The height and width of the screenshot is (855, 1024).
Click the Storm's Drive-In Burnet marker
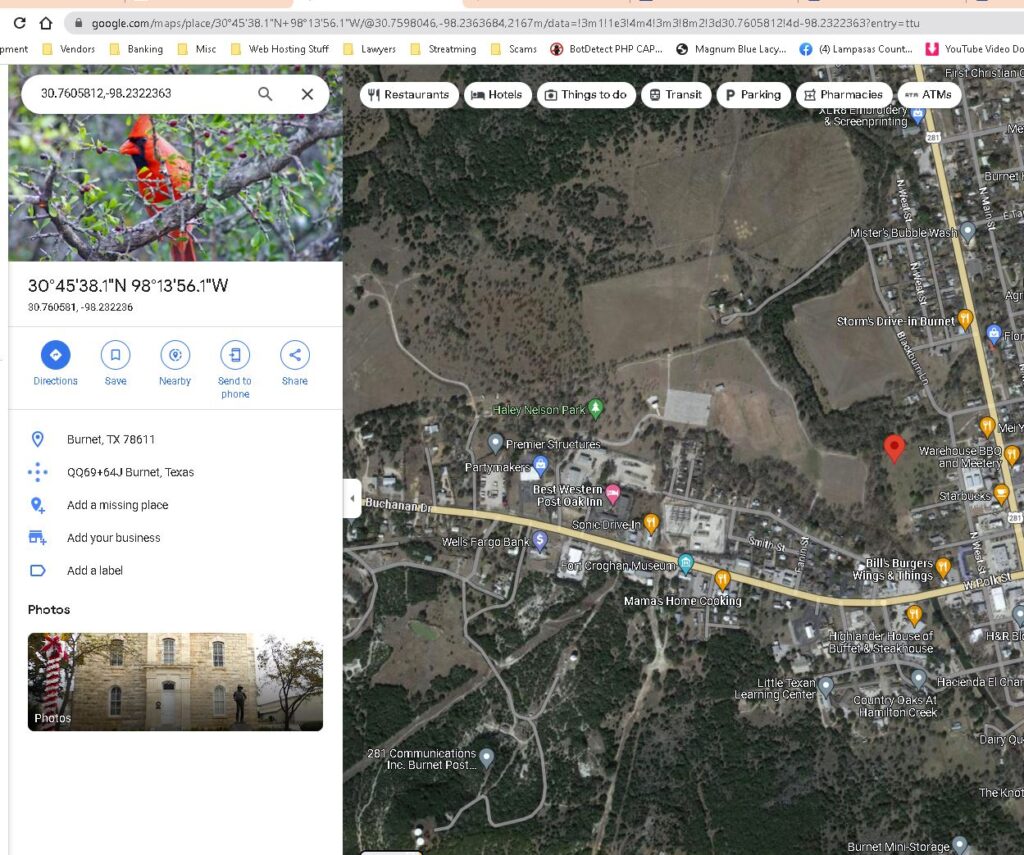(x=965, y=319)
